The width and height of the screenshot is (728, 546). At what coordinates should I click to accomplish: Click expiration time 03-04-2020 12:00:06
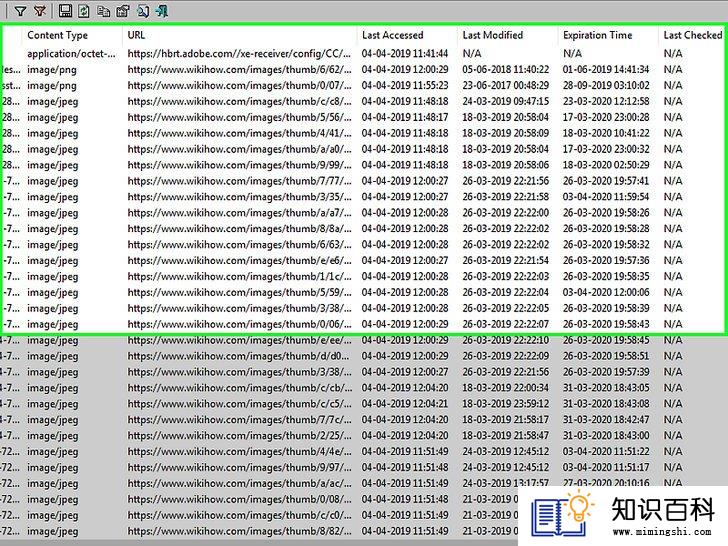tap(606, 292)
